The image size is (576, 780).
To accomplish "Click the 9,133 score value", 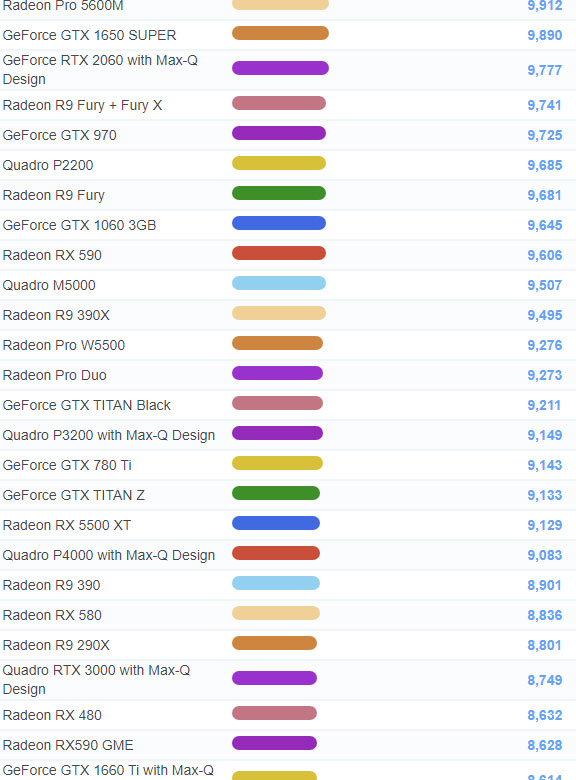I will click(545, 495).
